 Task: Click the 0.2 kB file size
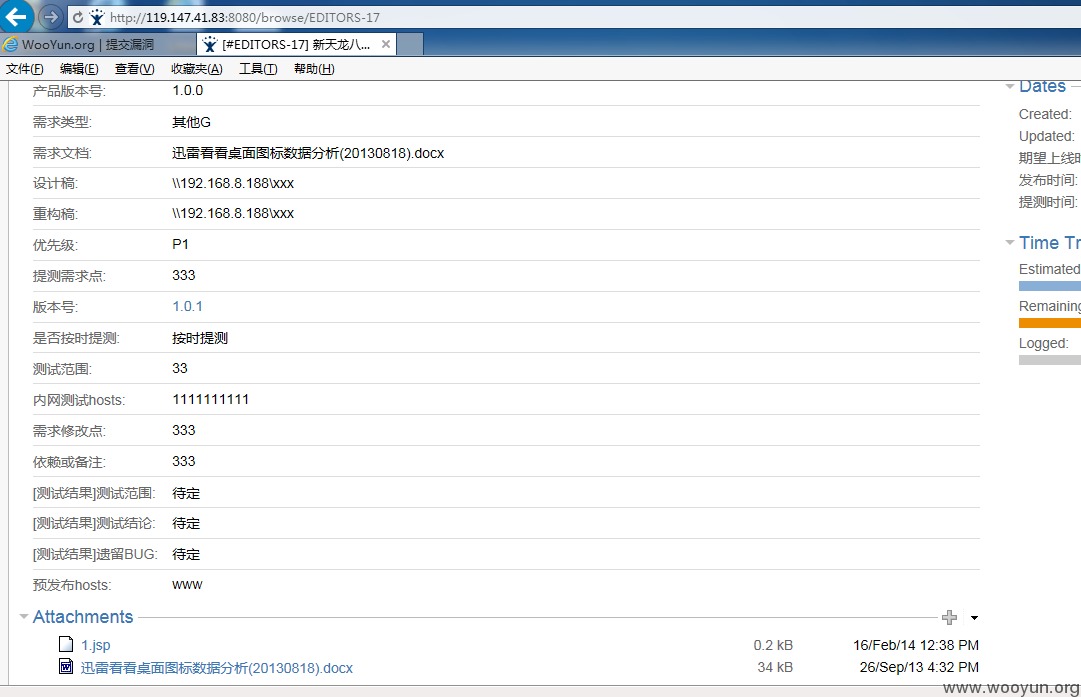tap(773, 645)
